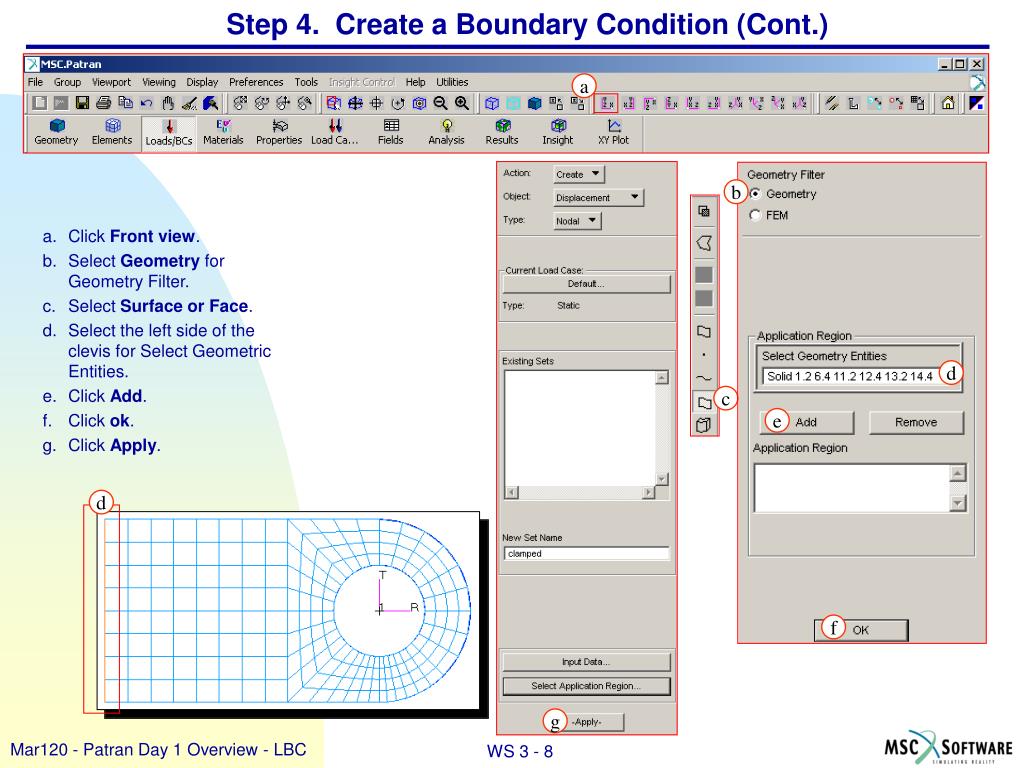Image resolution: width=1024 pixels, height=768 pixels.
Task: Select the wireframe display cube icon
Action: 492,103
